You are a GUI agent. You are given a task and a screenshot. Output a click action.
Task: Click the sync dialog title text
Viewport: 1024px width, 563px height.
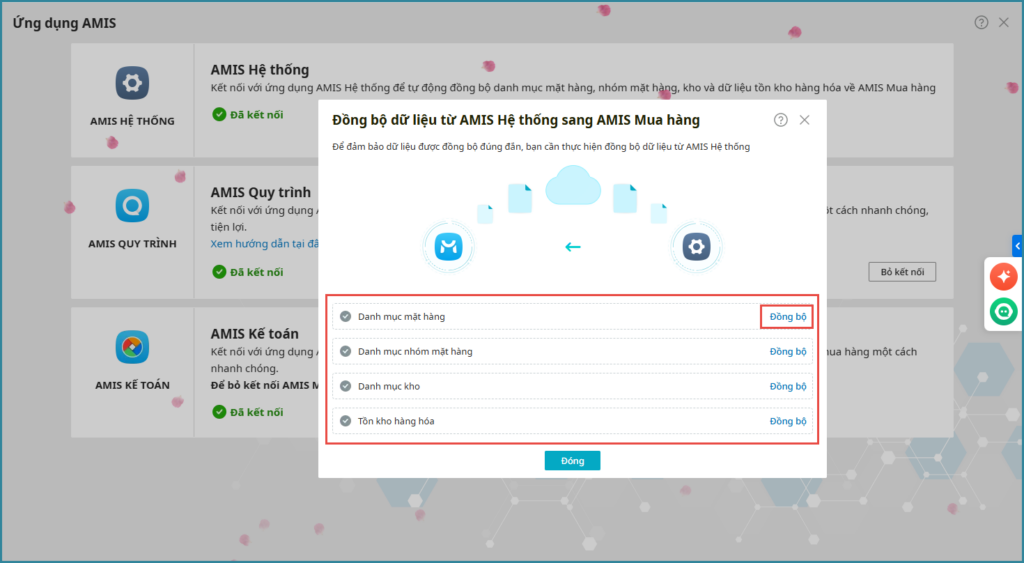(x=516, y=120)
